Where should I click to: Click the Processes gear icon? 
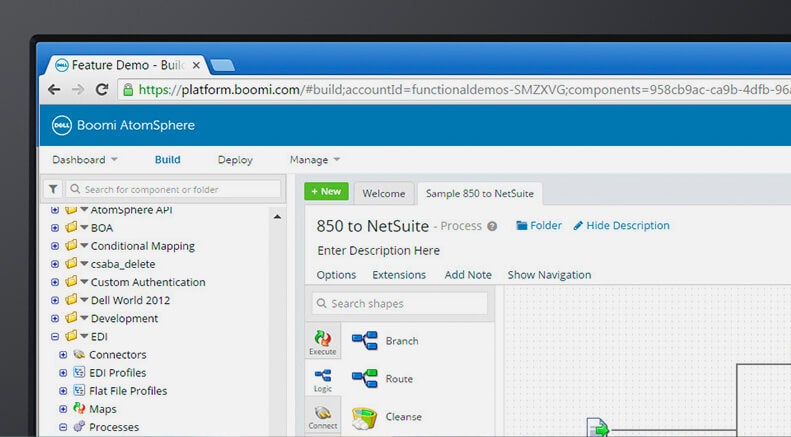point(79,426)
